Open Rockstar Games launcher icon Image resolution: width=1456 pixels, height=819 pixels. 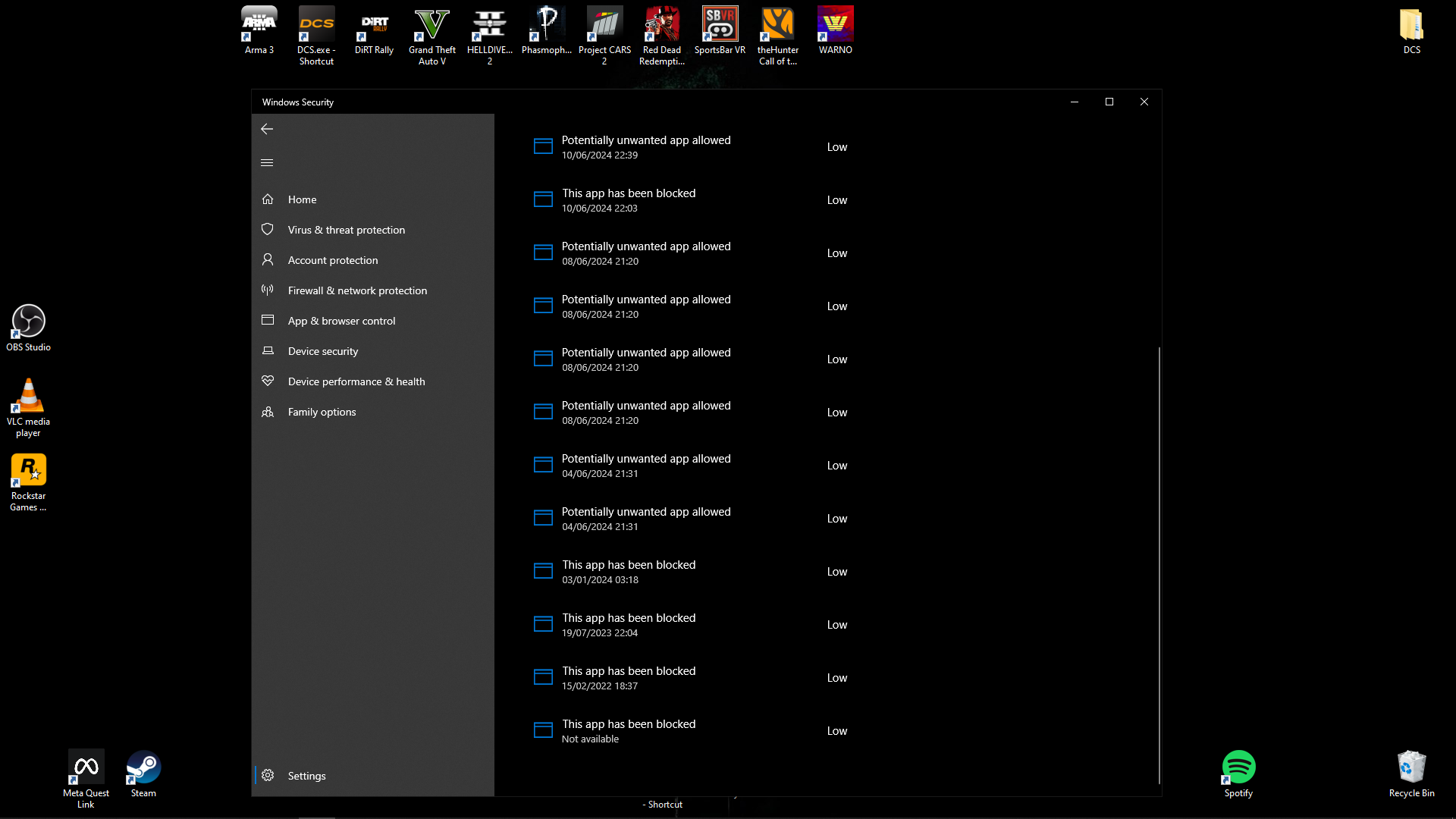pos(29,482)
